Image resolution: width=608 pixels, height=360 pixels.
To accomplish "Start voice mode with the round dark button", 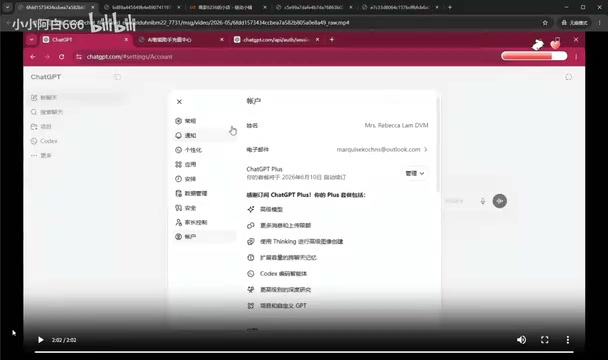I will [x=499, y=201].
